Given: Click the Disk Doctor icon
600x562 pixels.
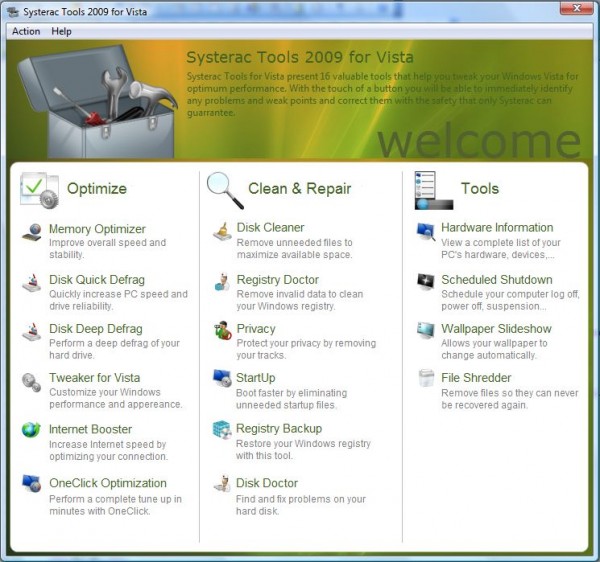Looking at the screenshot, I should [x=222, y=484].
